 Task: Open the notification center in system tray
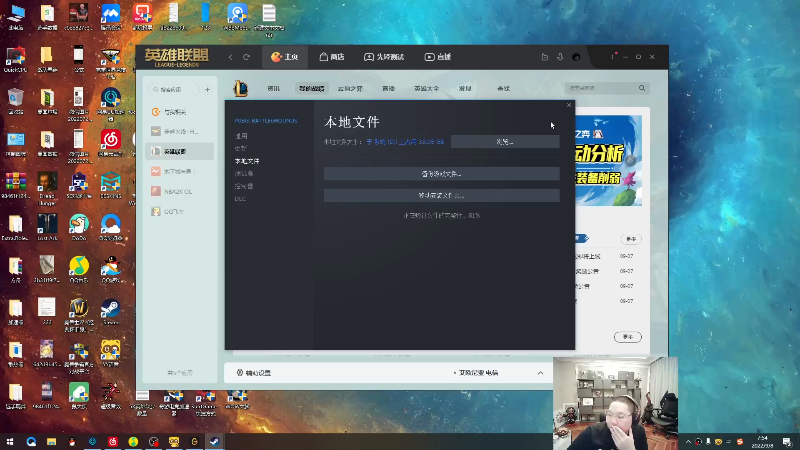point(787,442)
